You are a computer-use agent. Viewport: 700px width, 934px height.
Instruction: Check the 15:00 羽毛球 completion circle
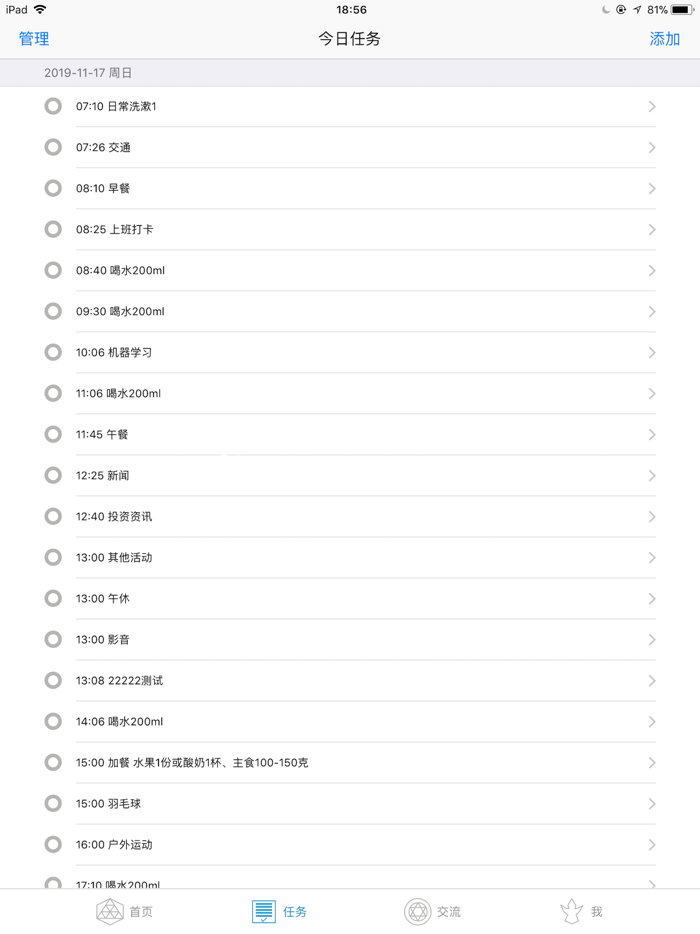[x=53, y=803]
